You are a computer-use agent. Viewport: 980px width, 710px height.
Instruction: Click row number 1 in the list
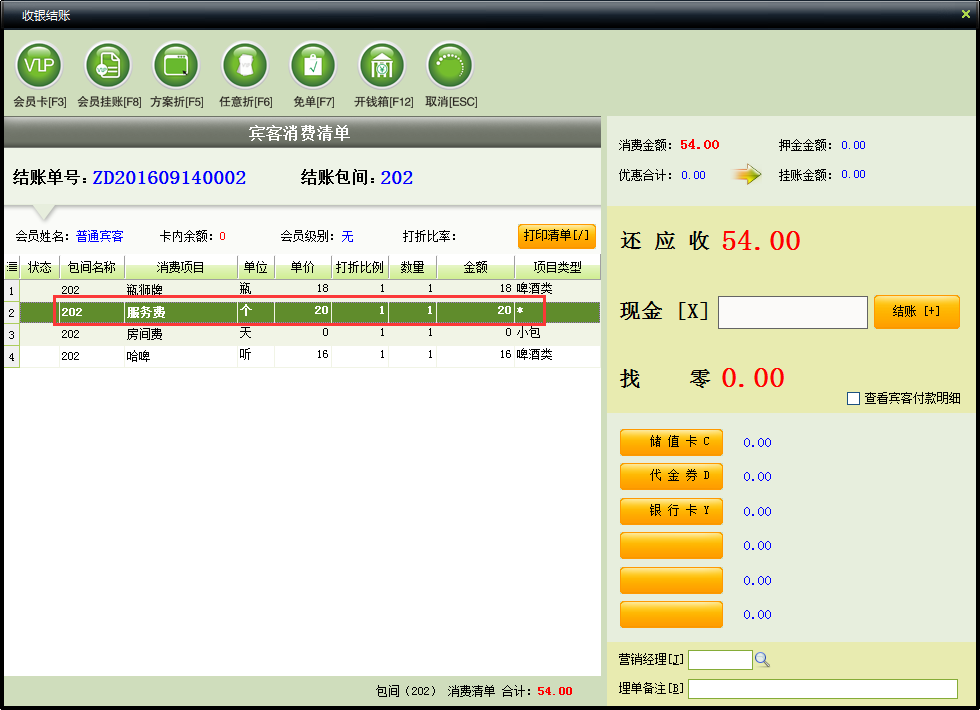click(x=11, y=291)
